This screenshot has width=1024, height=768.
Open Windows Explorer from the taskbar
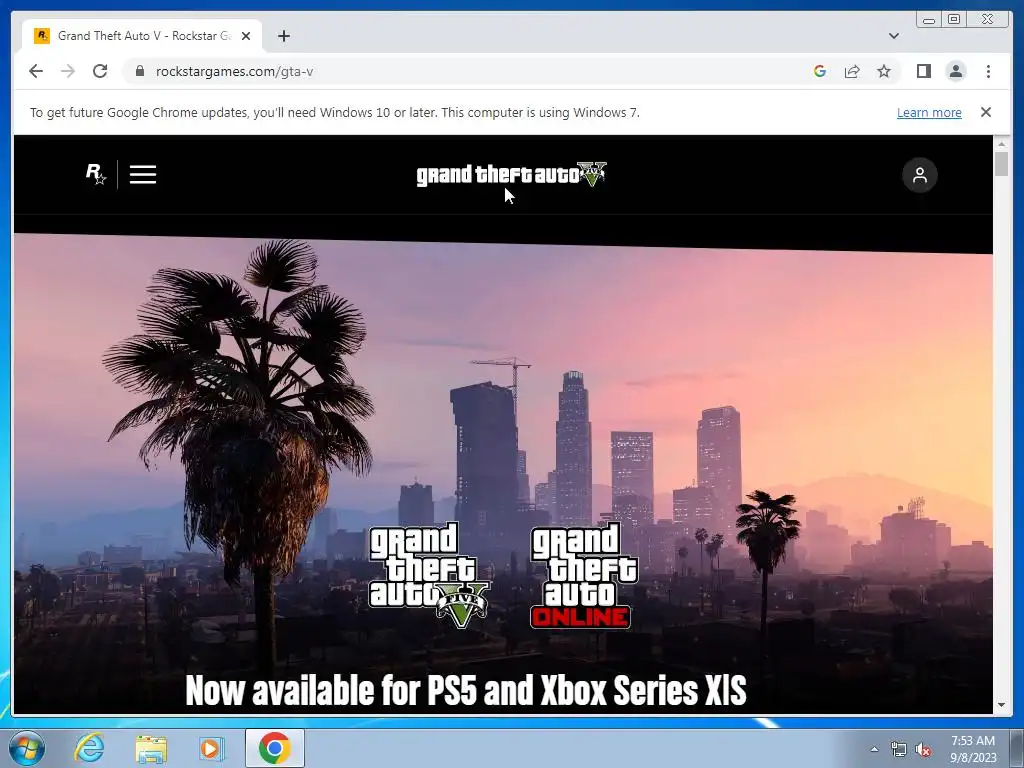151,748
